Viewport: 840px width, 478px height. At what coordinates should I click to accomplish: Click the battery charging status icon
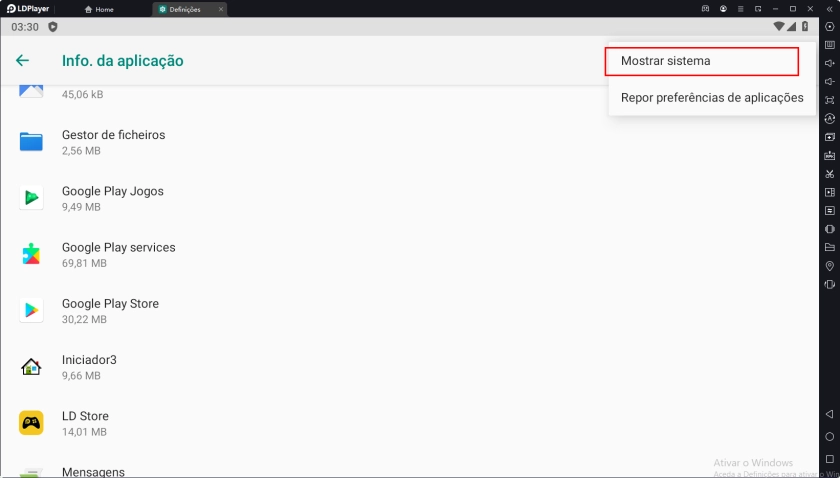click(805, 26)
